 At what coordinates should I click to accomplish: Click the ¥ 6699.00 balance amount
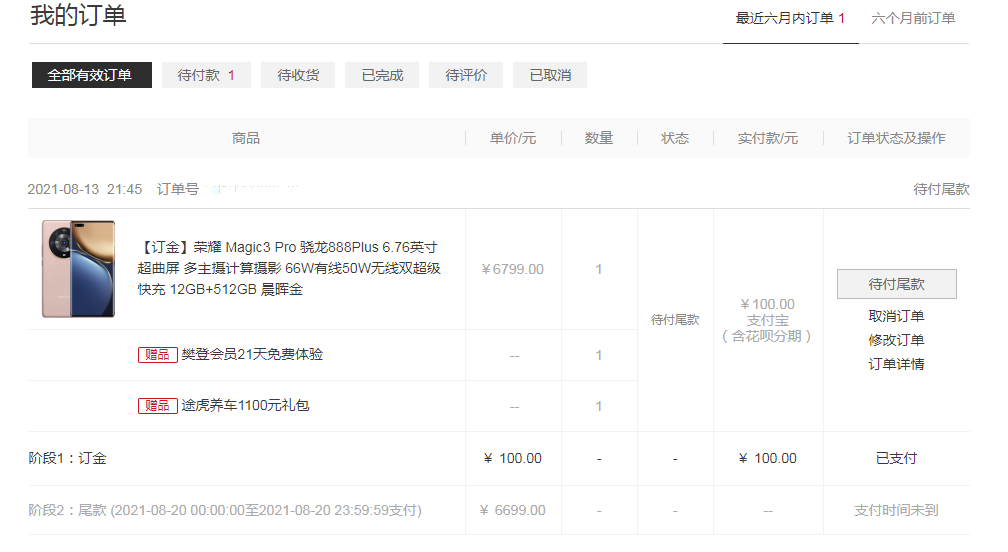coord(512,510)
